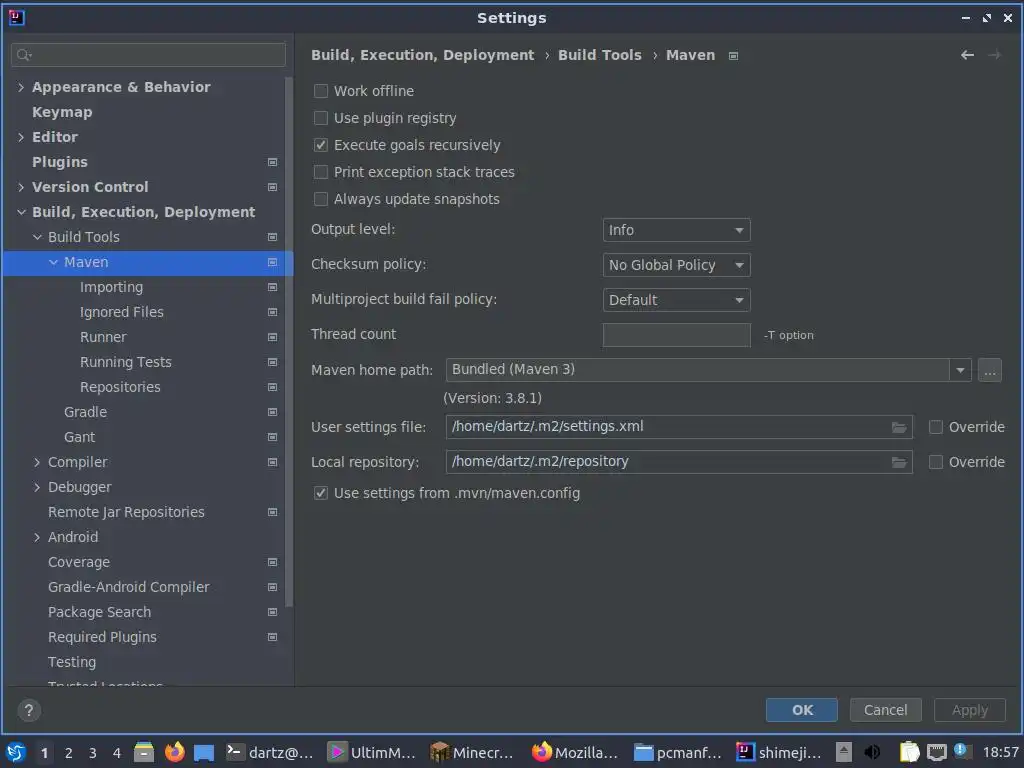Click the project-level icon beside Repositories
The height and width of the screenshot is (768, 1024).
[272, 387]
